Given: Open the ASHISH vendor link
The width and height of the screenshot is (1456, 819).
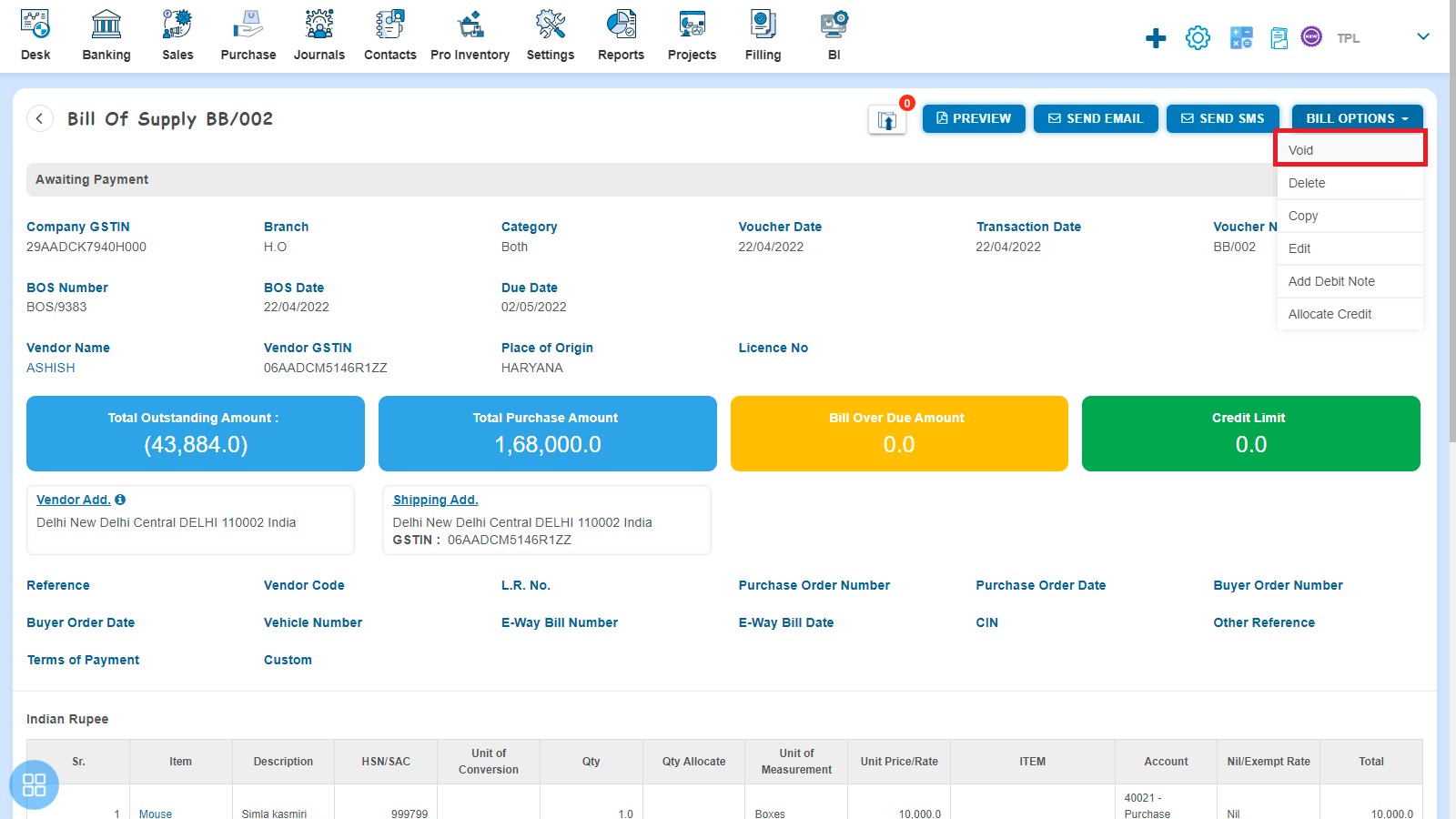Looking at the screenshot, I should coord(51,368).
